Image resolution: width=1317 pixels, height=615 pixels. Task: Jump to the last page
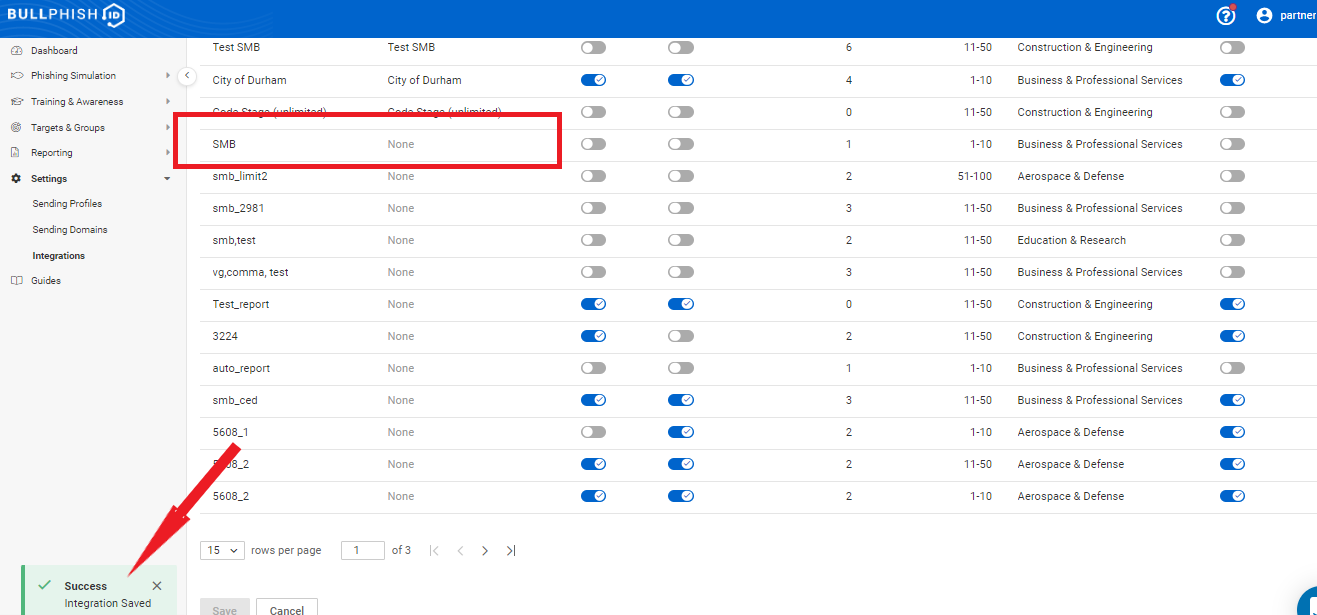point(511,550)
